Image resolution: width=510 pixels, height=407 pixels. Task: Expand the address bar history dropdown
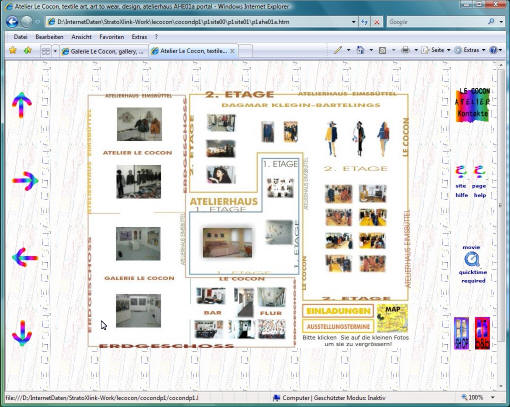pos(354,22)
